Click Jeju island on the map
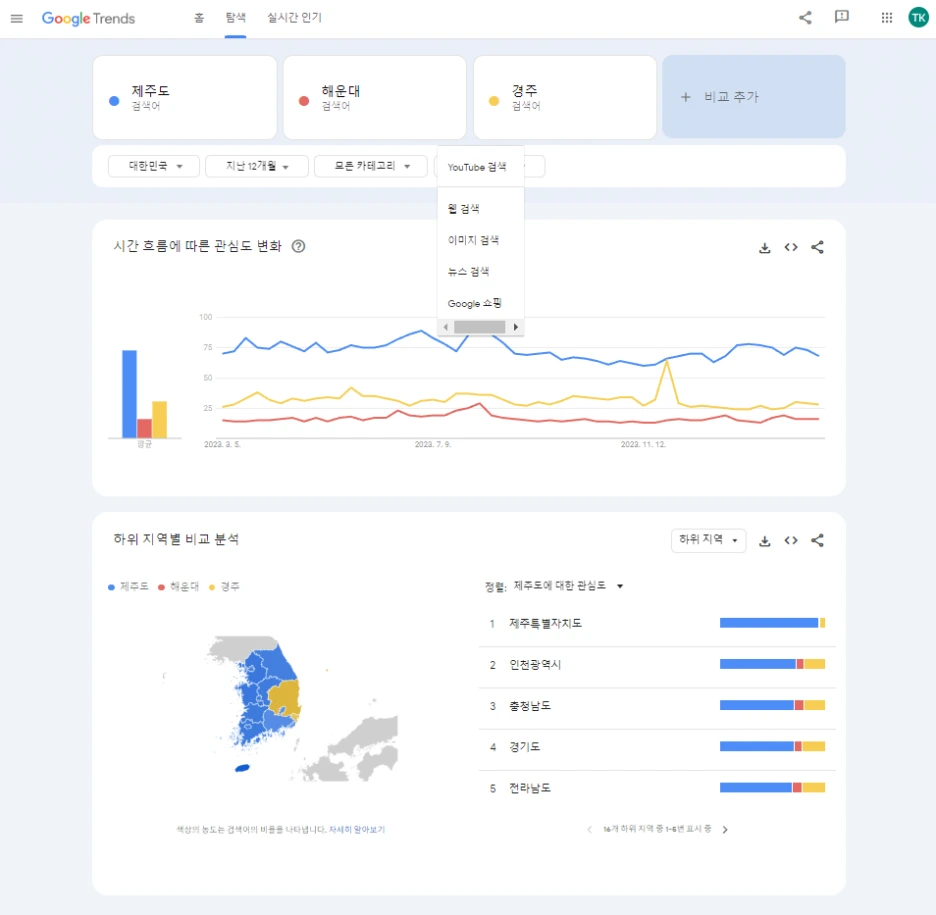This screenshot has height=915, width=936. pyautogui.click(x=242, y=768)
